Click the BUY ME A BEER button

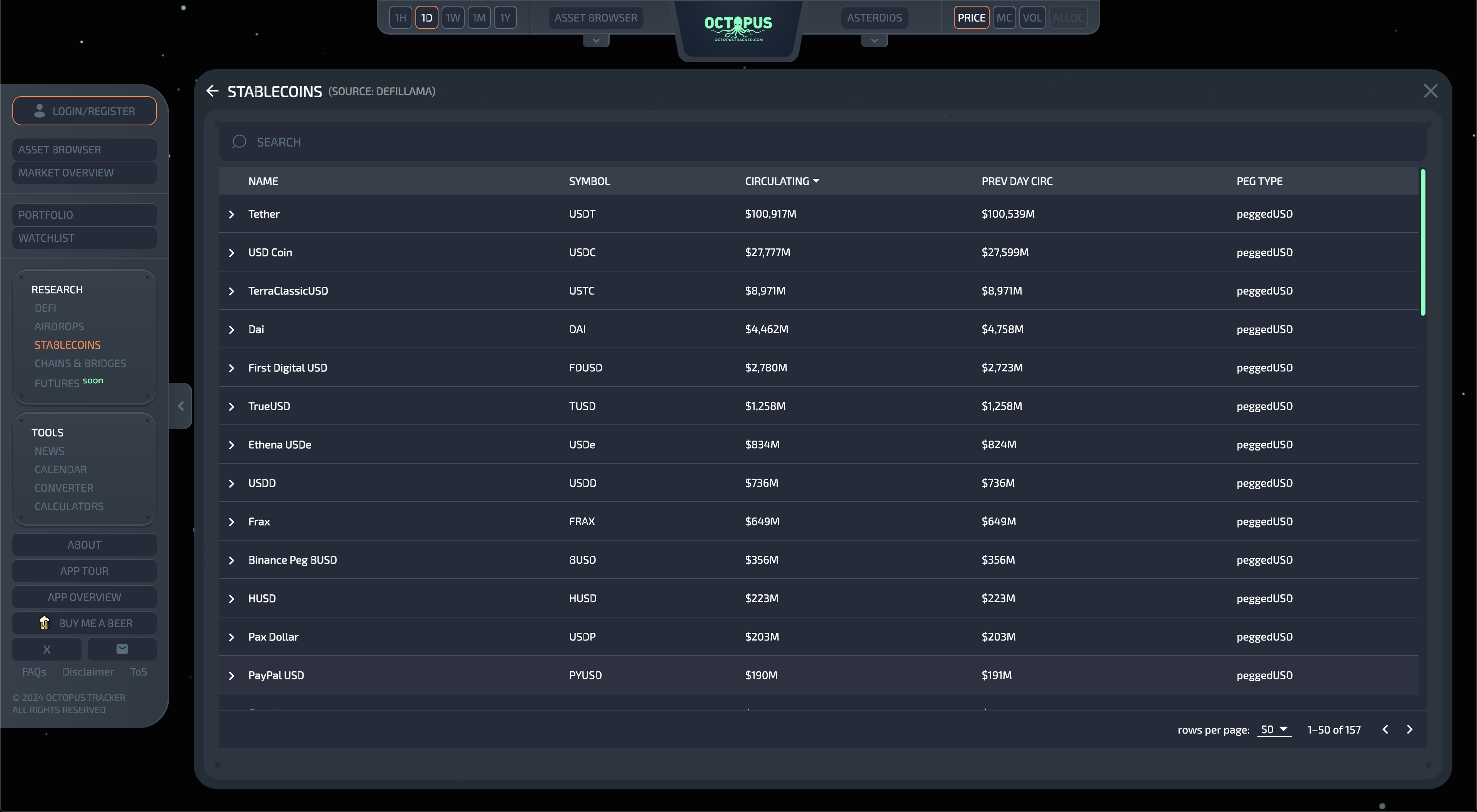point(84,623)
